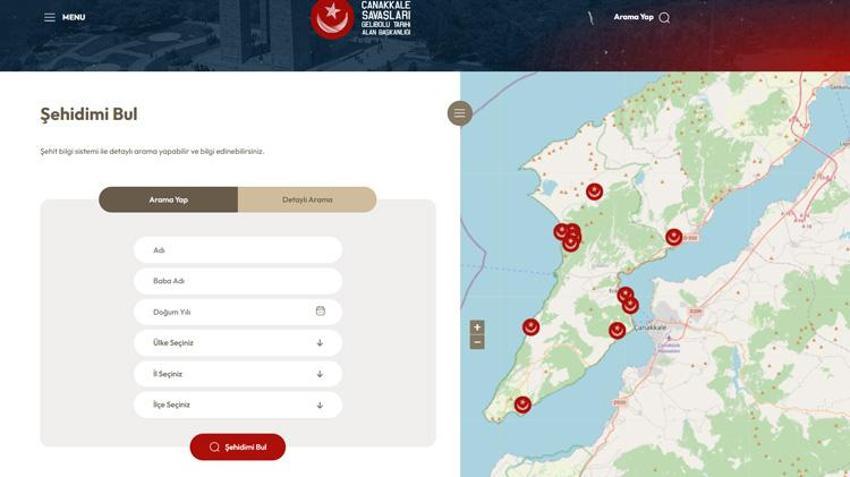Zoom out the map with minus button
Screen dimensions: 850x477
coord(477,342)
